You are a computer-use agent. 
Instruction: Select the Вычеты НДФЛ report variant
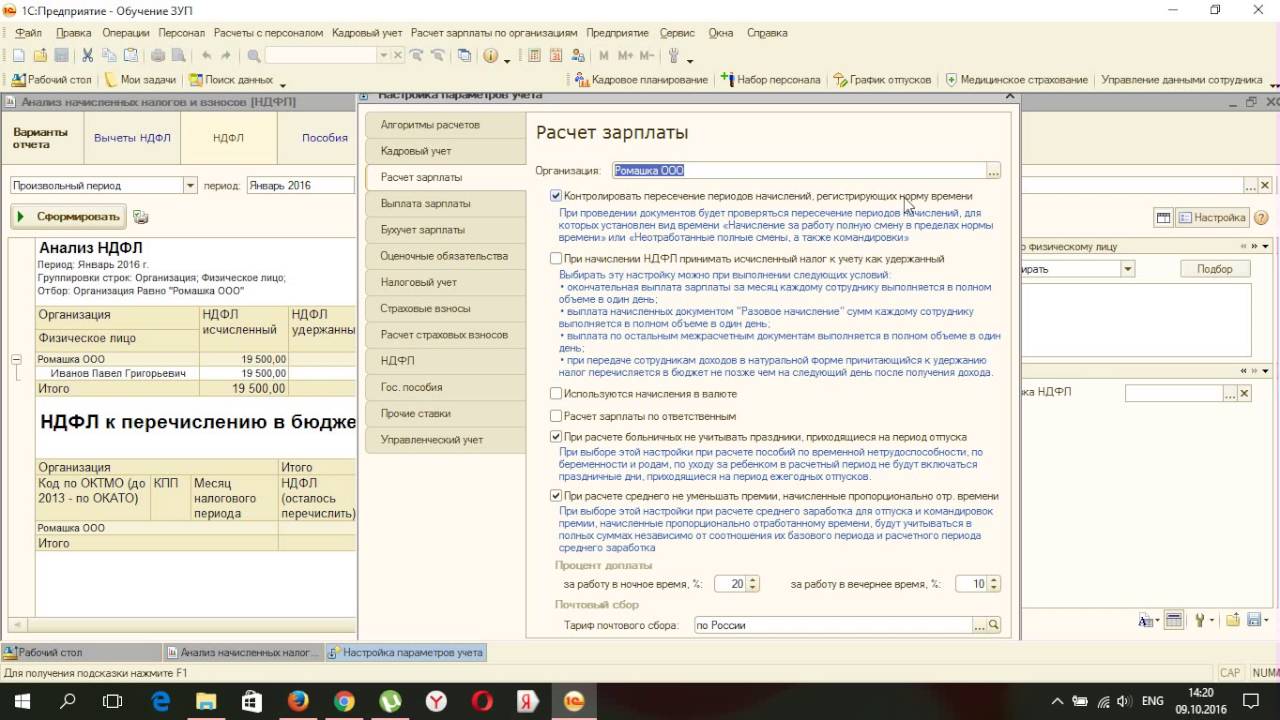(x=132, y=138)
